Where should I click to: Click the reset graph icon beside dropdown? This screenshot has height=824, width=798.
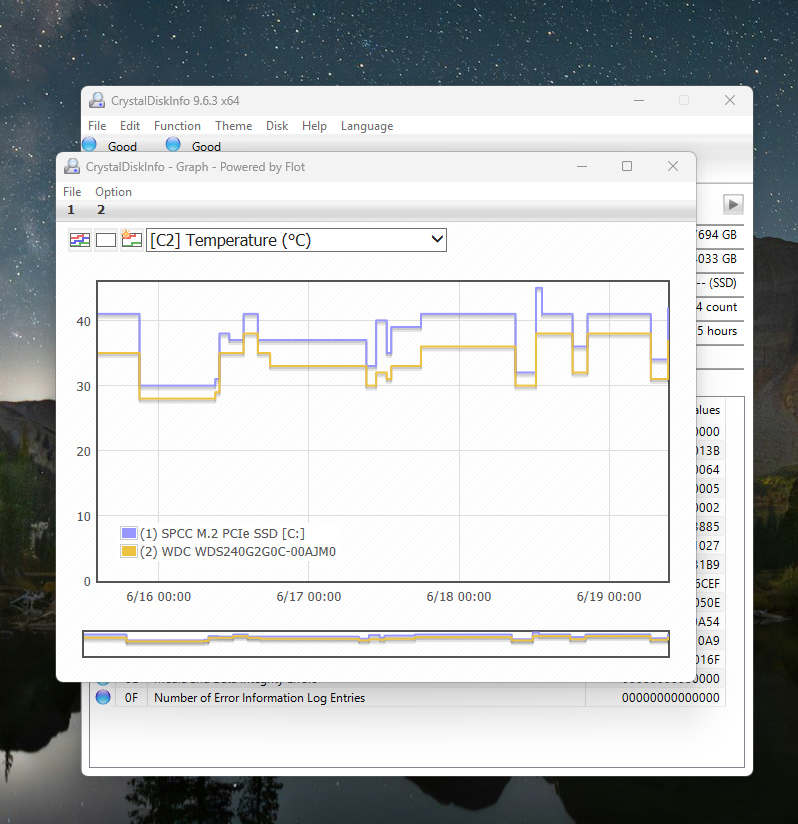(131, 240)
